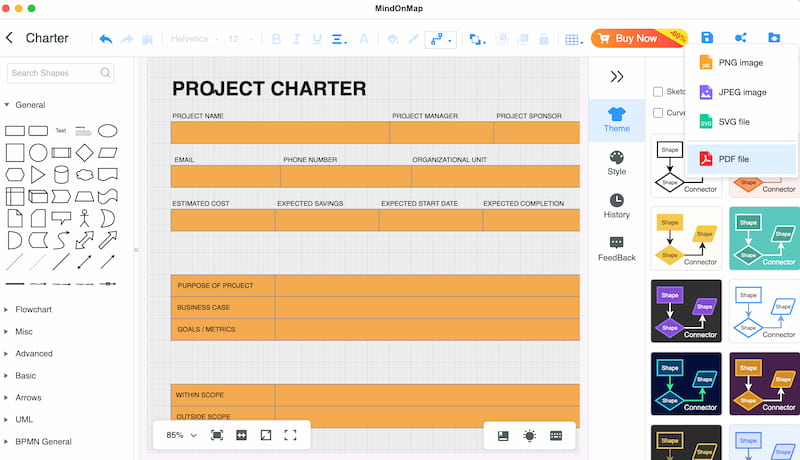Click the keyboard shortcuts icon
The height and width of the screenshot is (460, 800).
[556, 436]
